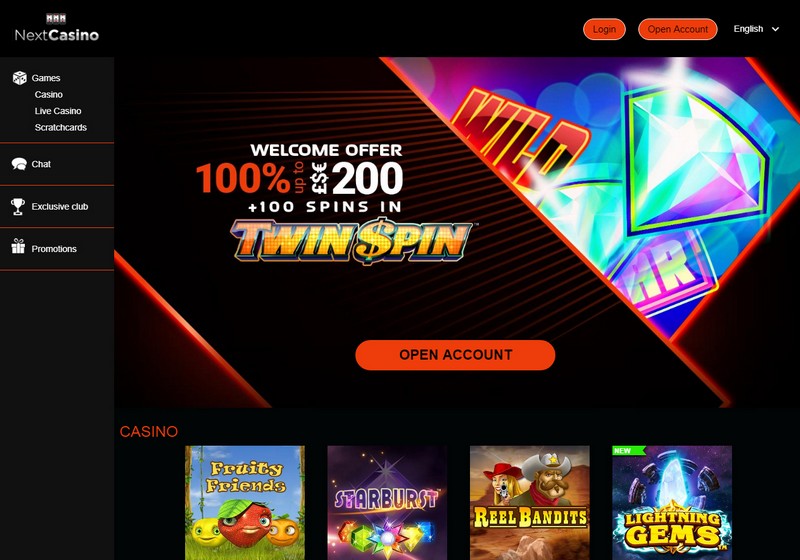The width and height of the screenshot is (800, 560).
Task: Click the NEW badge on Lightning Gems
Action: [628, 451]
